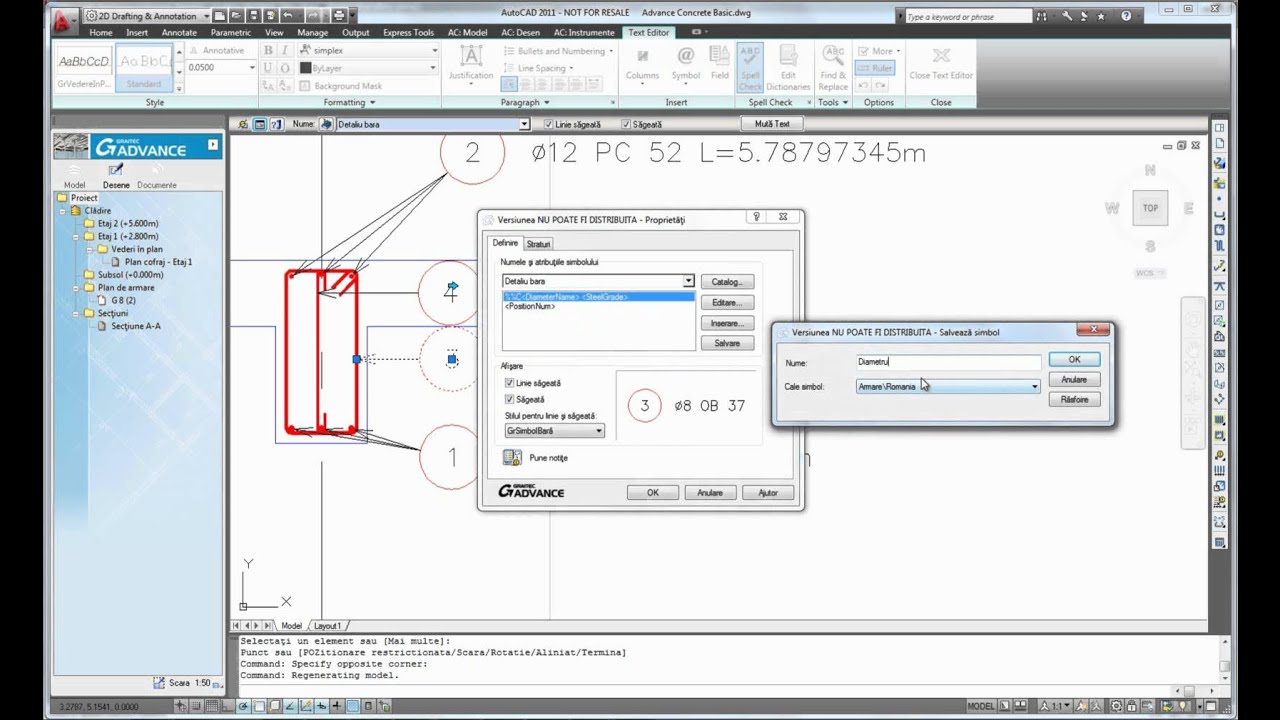Apply Bold formatting with the B icon
Screen dimensions: 1280x720
[268, 50]
